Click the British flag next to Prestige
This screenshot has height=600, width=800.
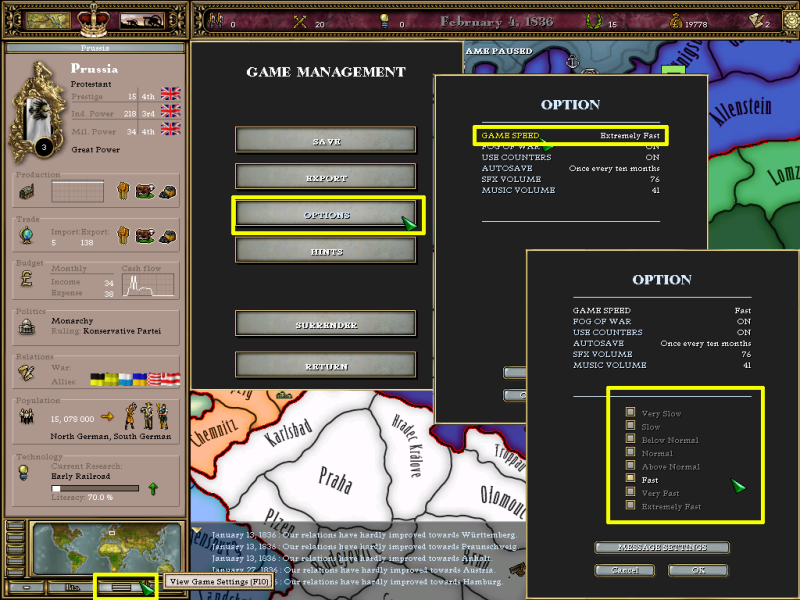pos(170,94)
